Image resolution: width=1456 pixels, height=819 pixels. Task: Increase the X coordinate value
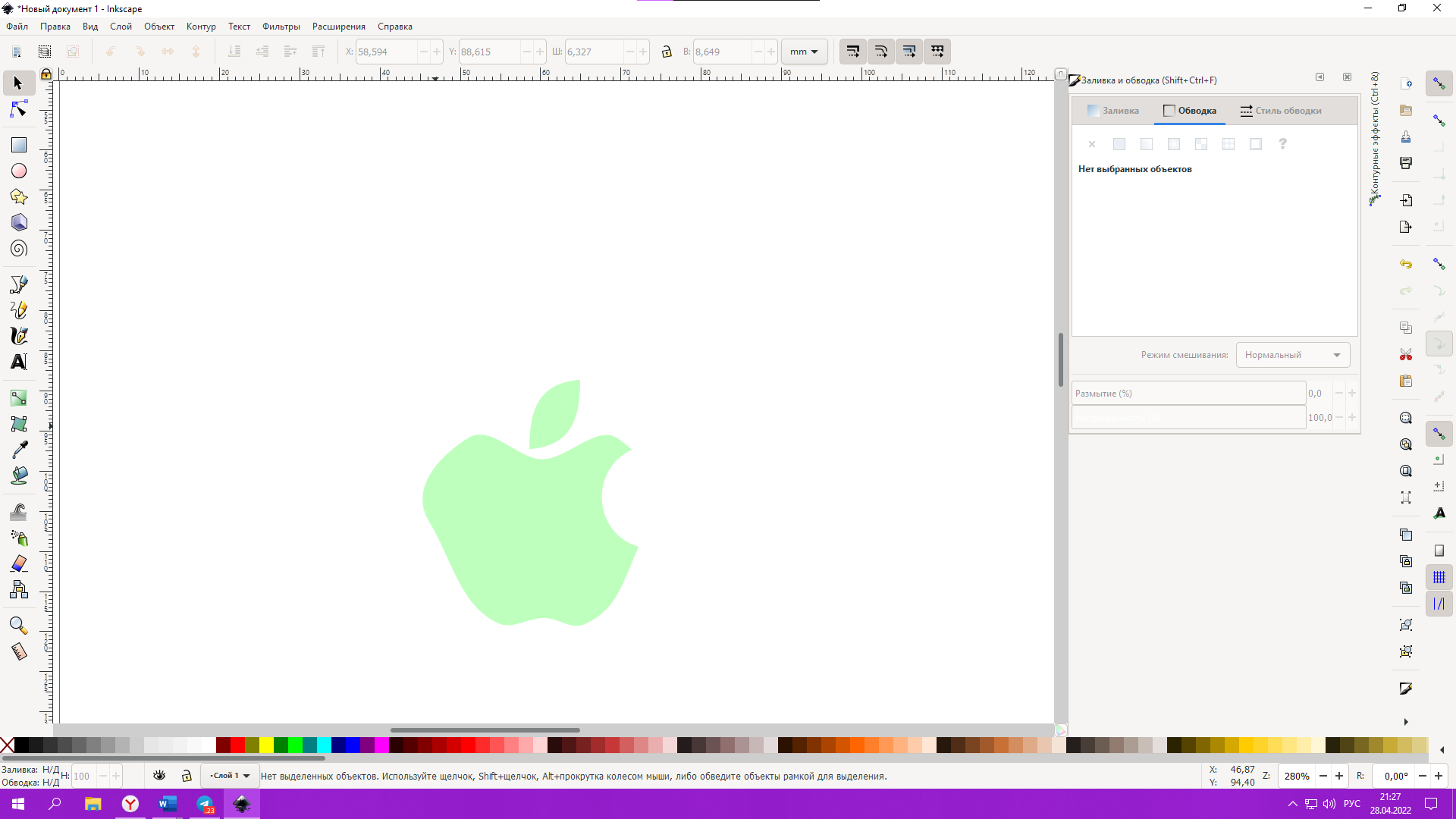pos(437,52)
